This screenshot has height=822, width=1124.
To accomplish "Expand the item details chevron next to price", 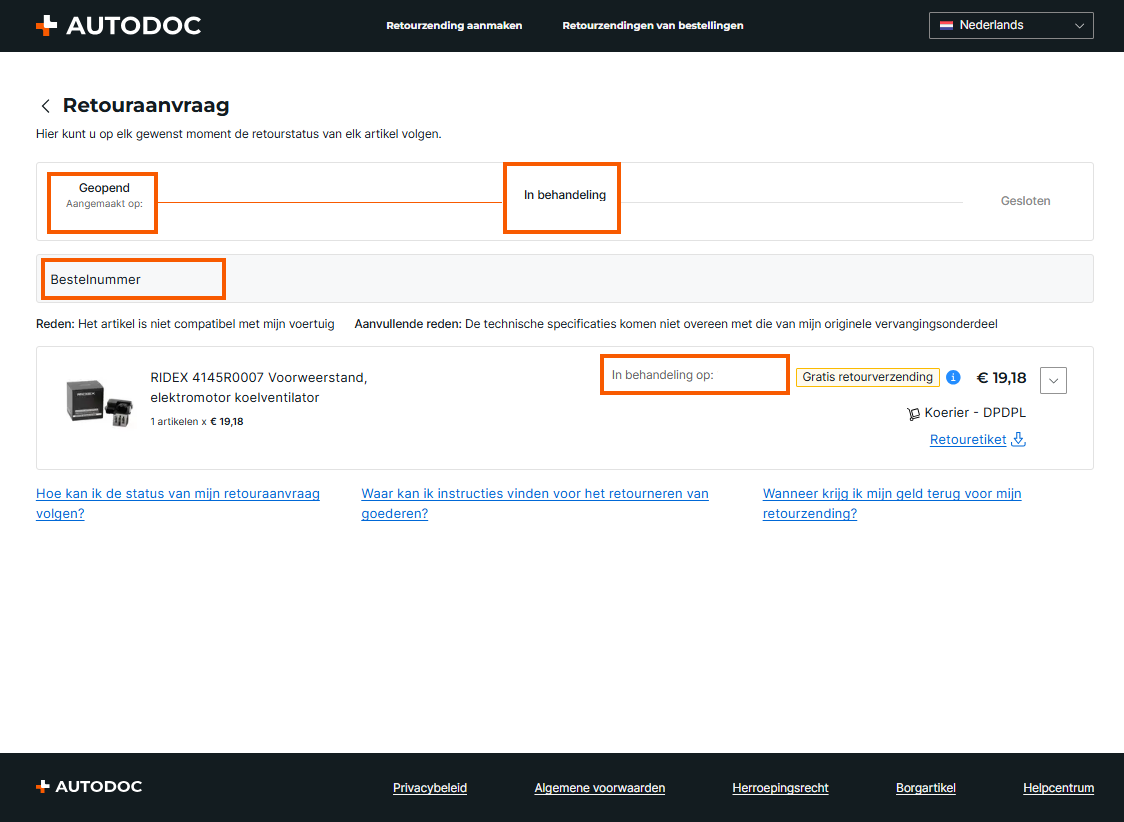I will click(x=1053, y=380).
